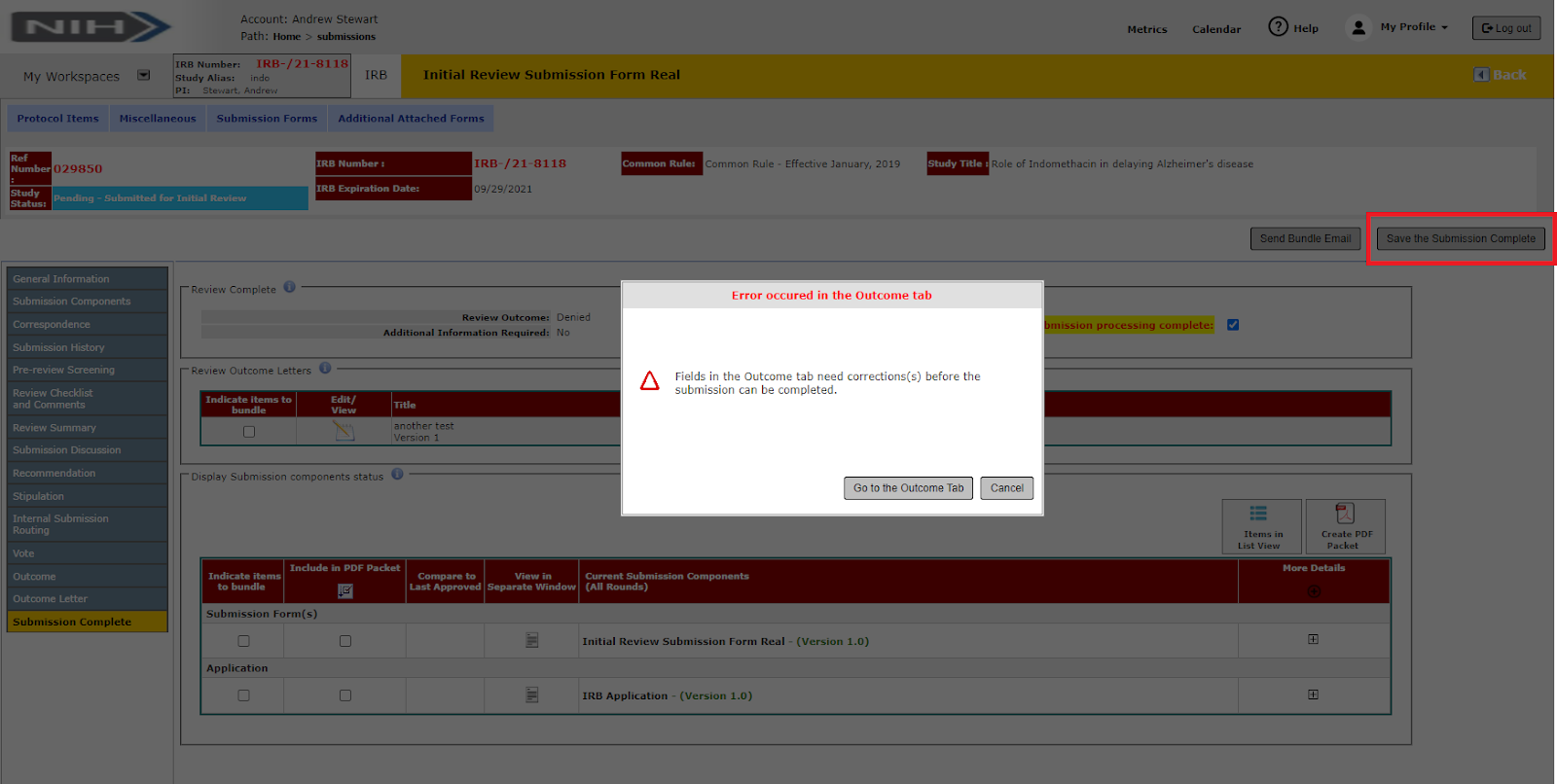The width and height of the screenshot is (1557, 784).
Task: Click the More Details header expand icon
Action: click(x=1315, y=590)
